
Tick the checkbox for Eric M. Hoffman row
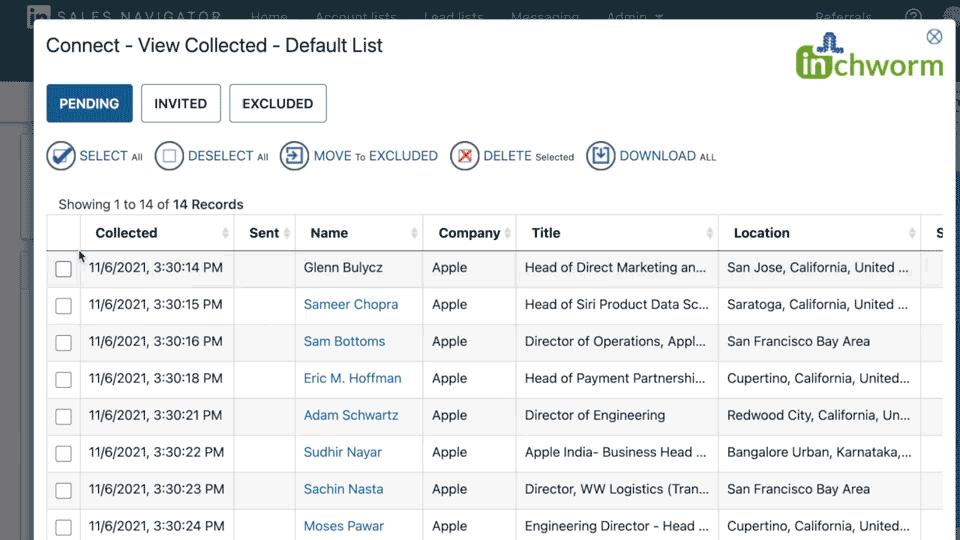point(64,380)
